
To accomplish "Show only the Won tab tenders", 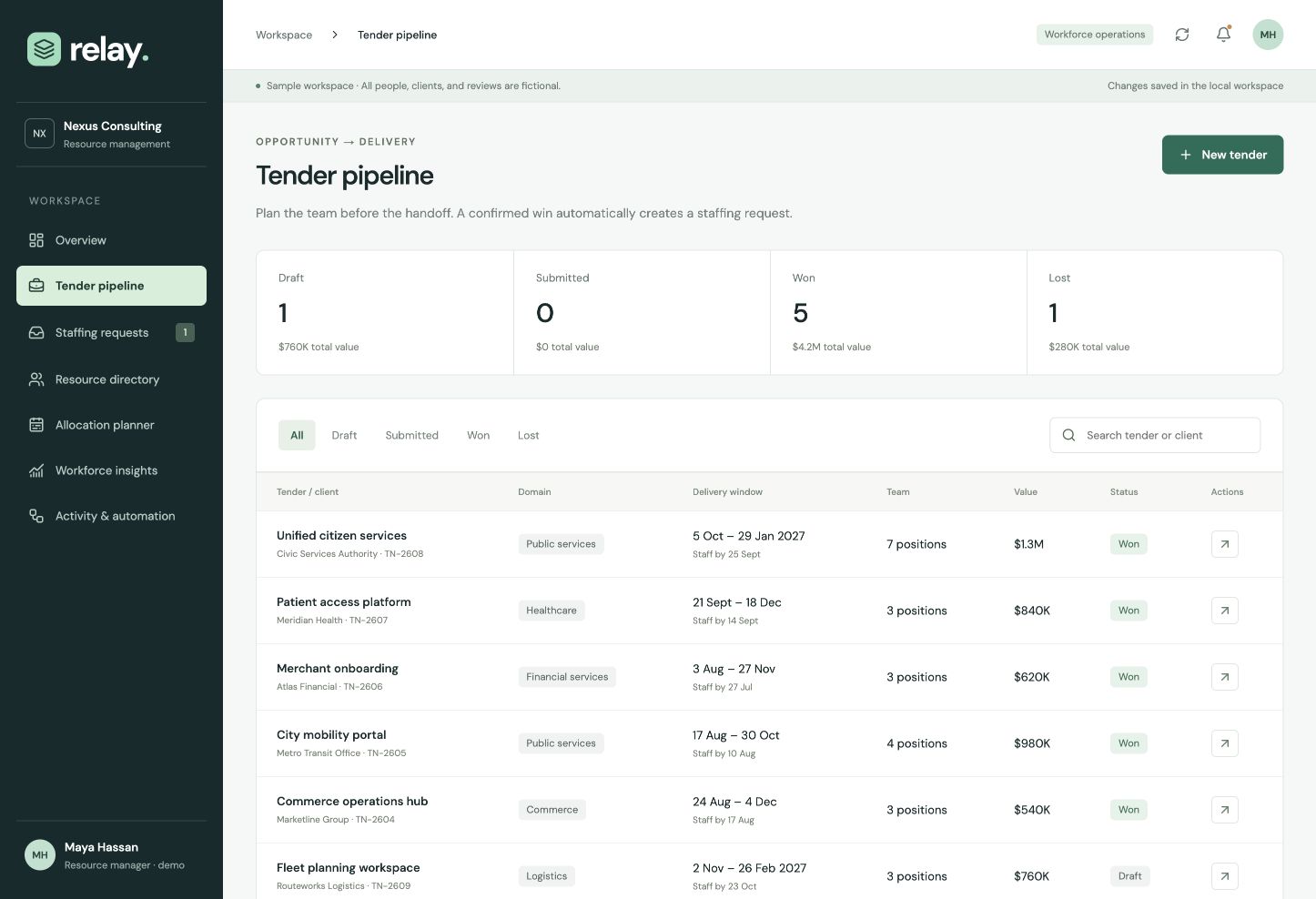I will [x=478, y=435].
